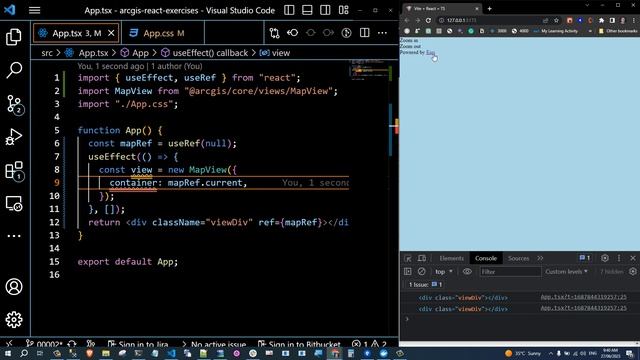Image resolution: width=640 pixels, height=360 pixels.
Task: Open Problems from error and warning counts
Action: coord(369,344)
